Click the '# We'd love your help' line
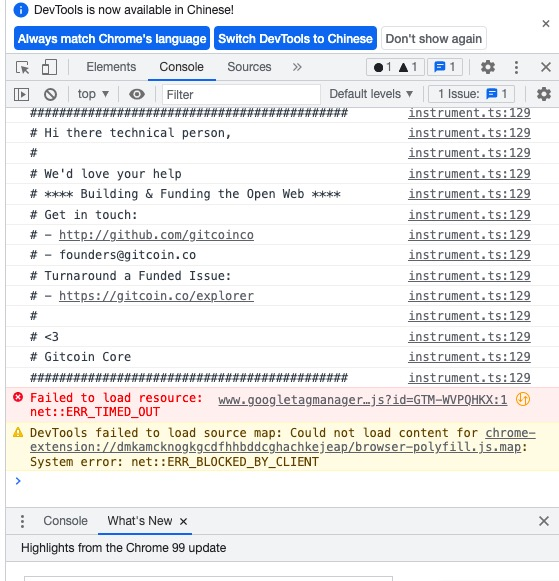Image resolution: width=559 pixels, height=581 pixels. pyautogui.click(x=106, y=174)
